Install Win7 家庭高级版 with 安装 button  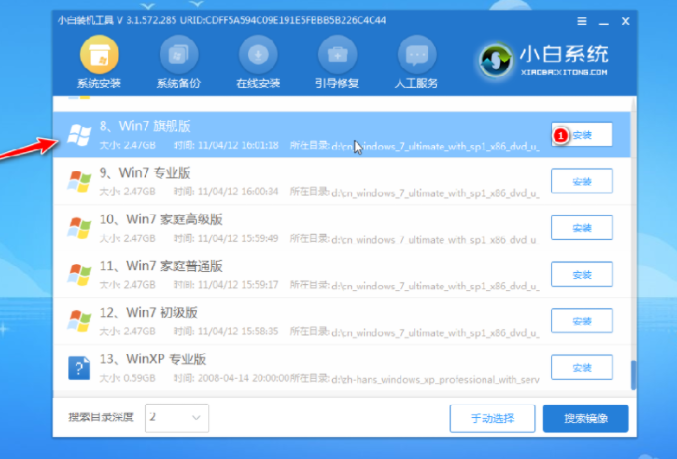pyautogui.click(x=582, y=228)
